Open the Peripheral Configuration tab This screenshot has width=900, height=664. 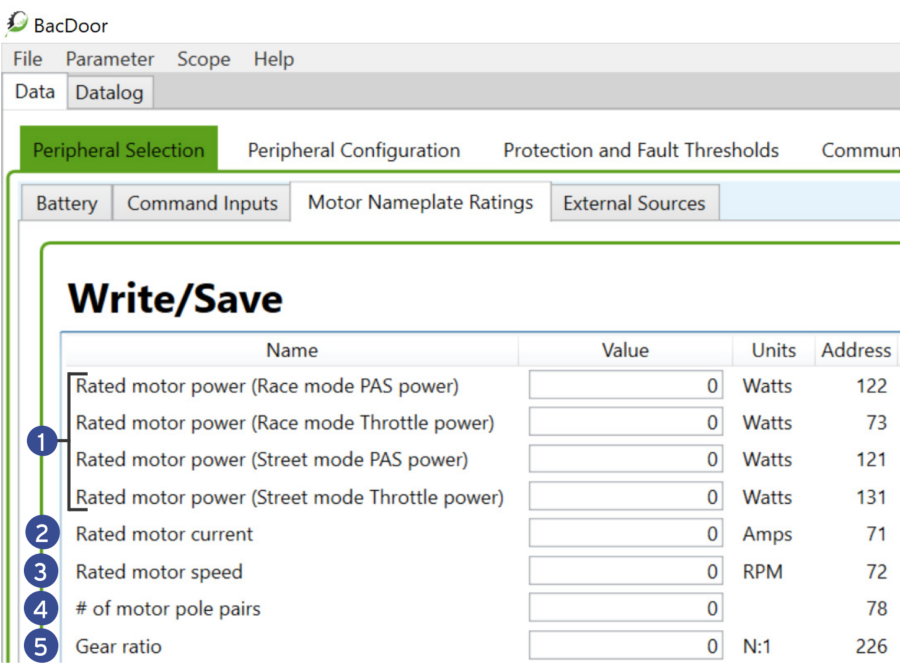[354, 150]
